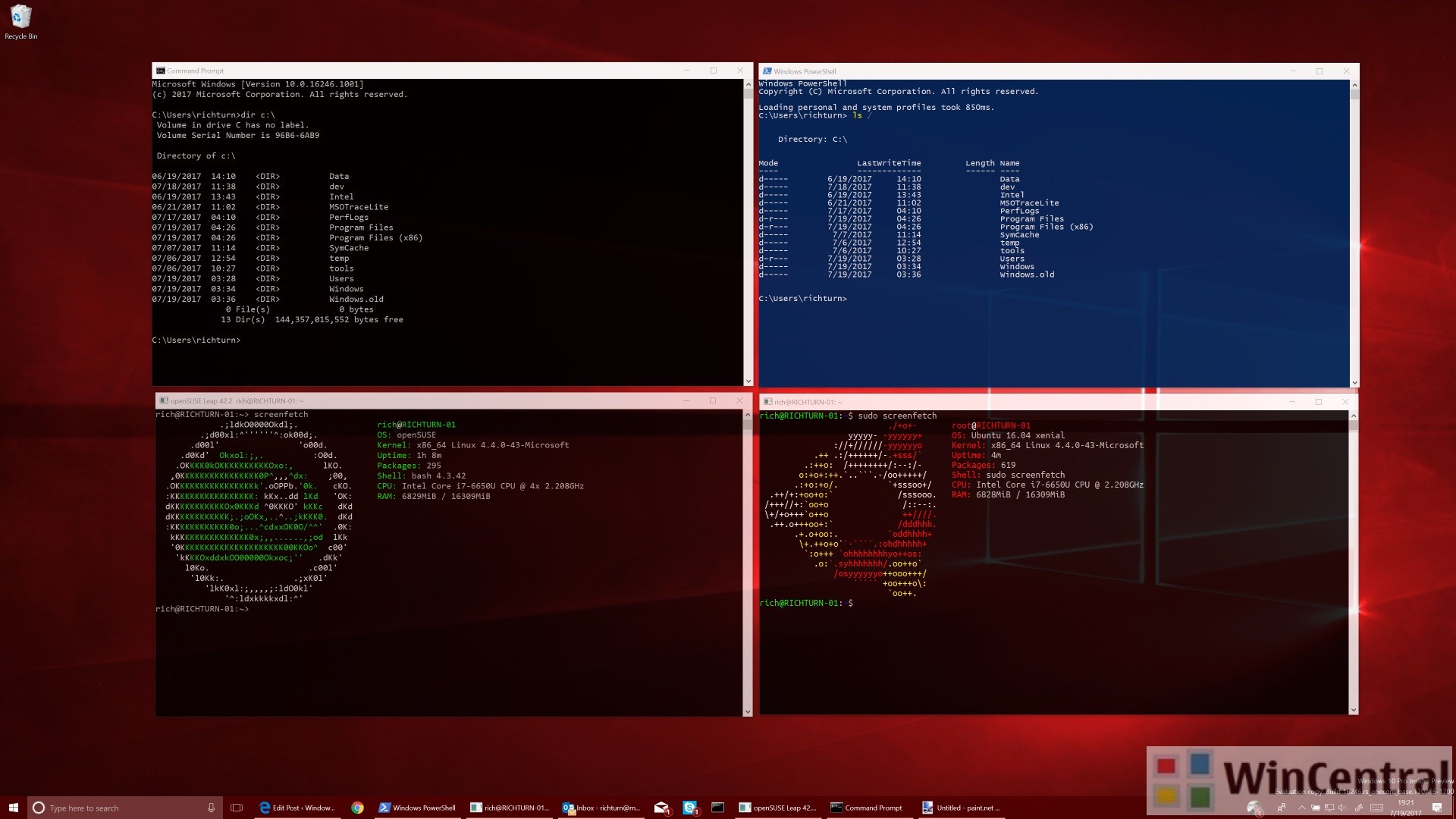Click 'Volume Serial Number is 96B6-6AB9'
1456x819 pixels.
(238, 135)
